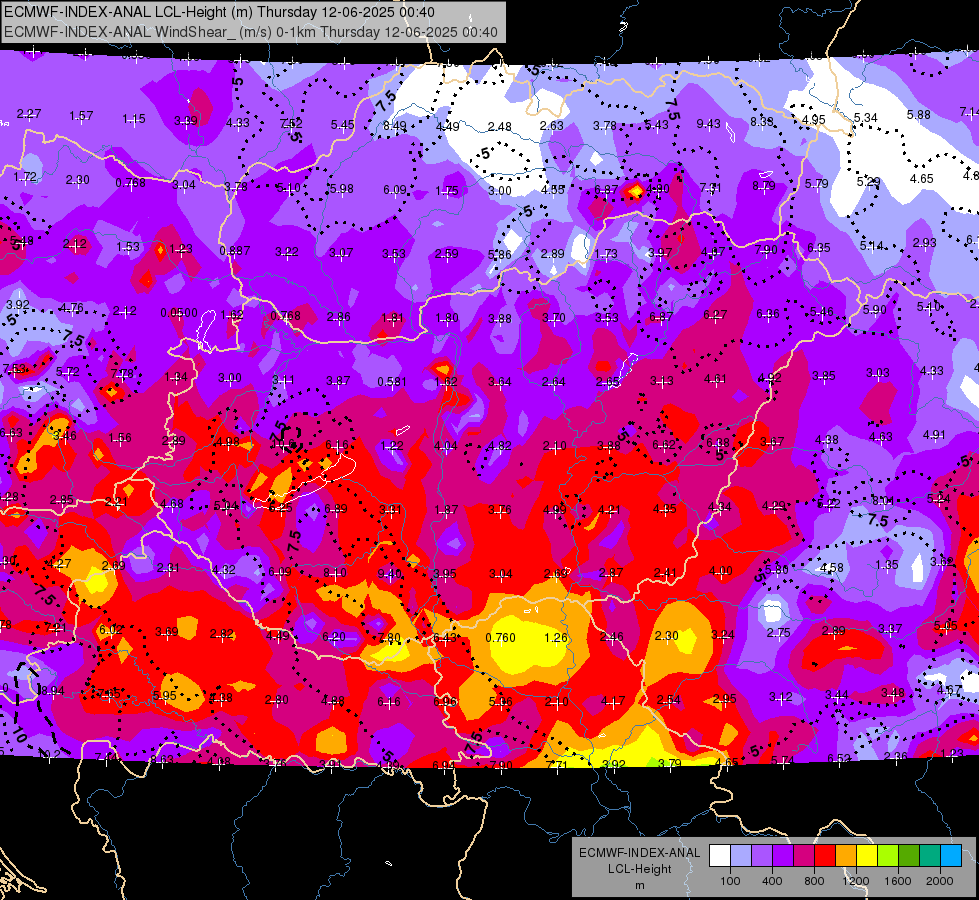
Task: Click the '0.887' wind shear value
Action: click(235, 250)
